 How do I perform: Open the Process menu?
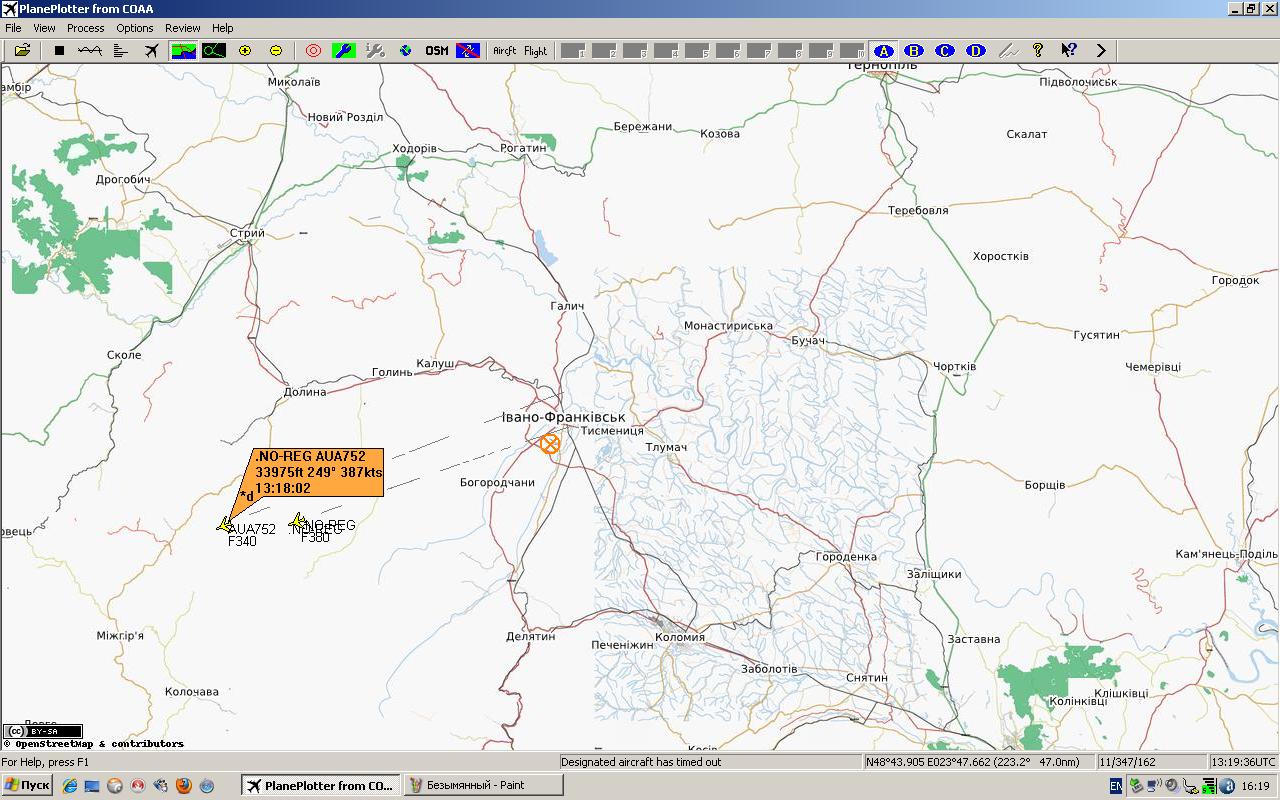pos(86,28)
